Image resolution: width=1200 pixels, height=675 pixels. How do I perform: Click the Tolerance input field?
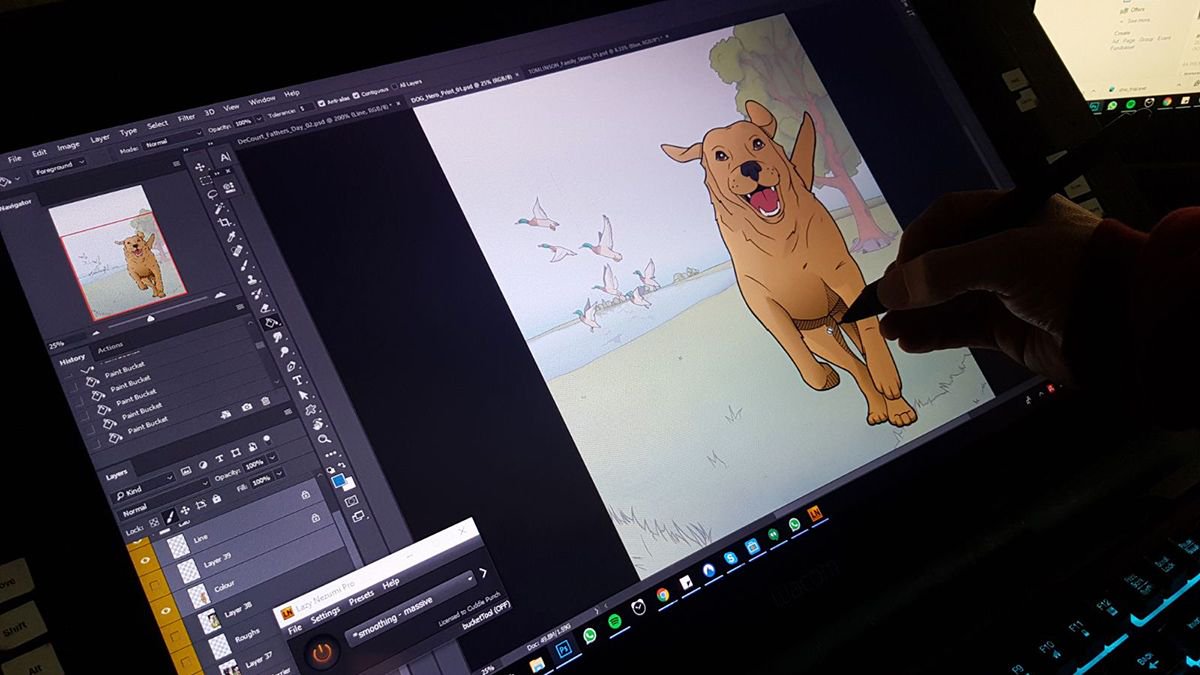point(308,107)
